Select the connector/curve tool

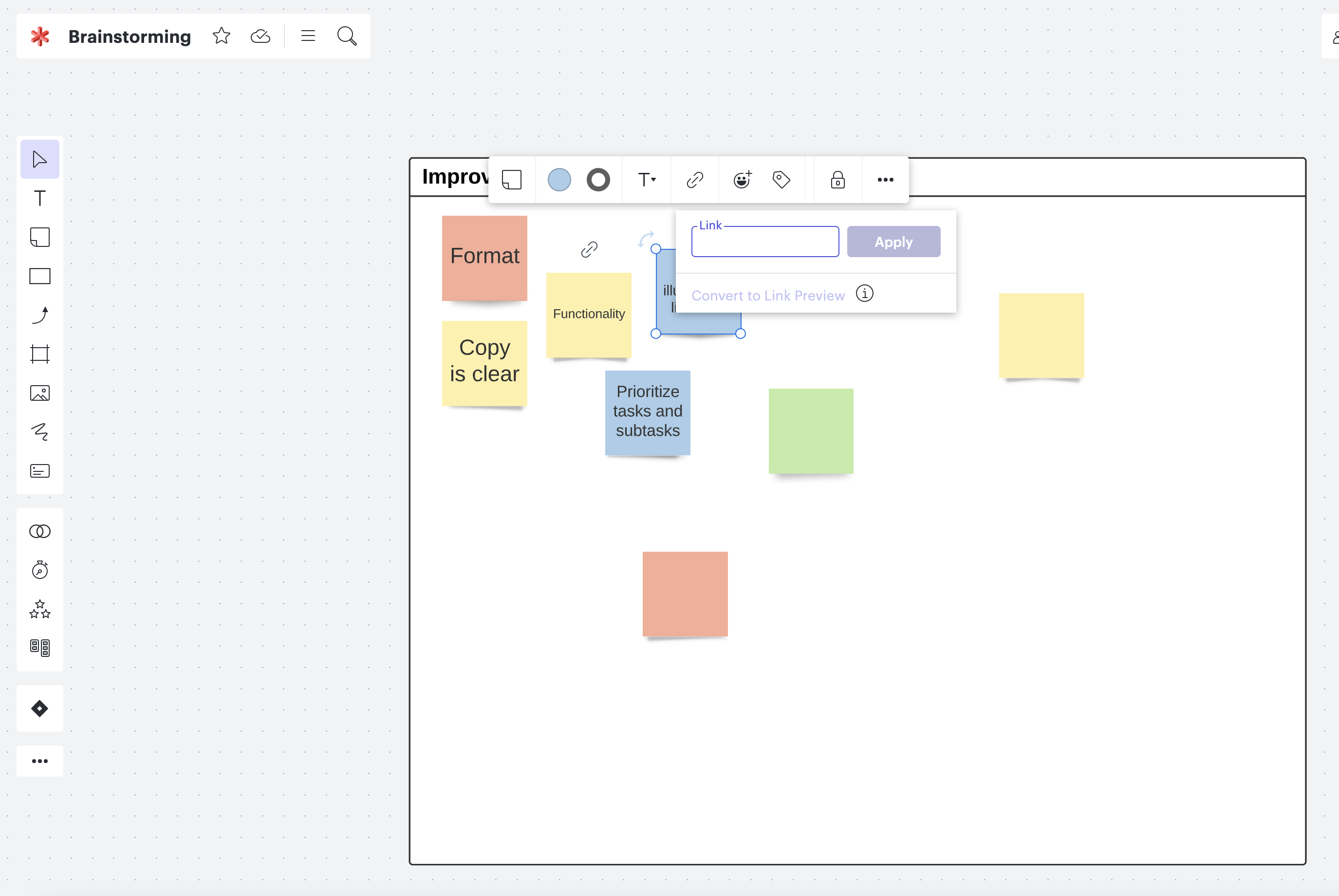(x=40, y=315)
